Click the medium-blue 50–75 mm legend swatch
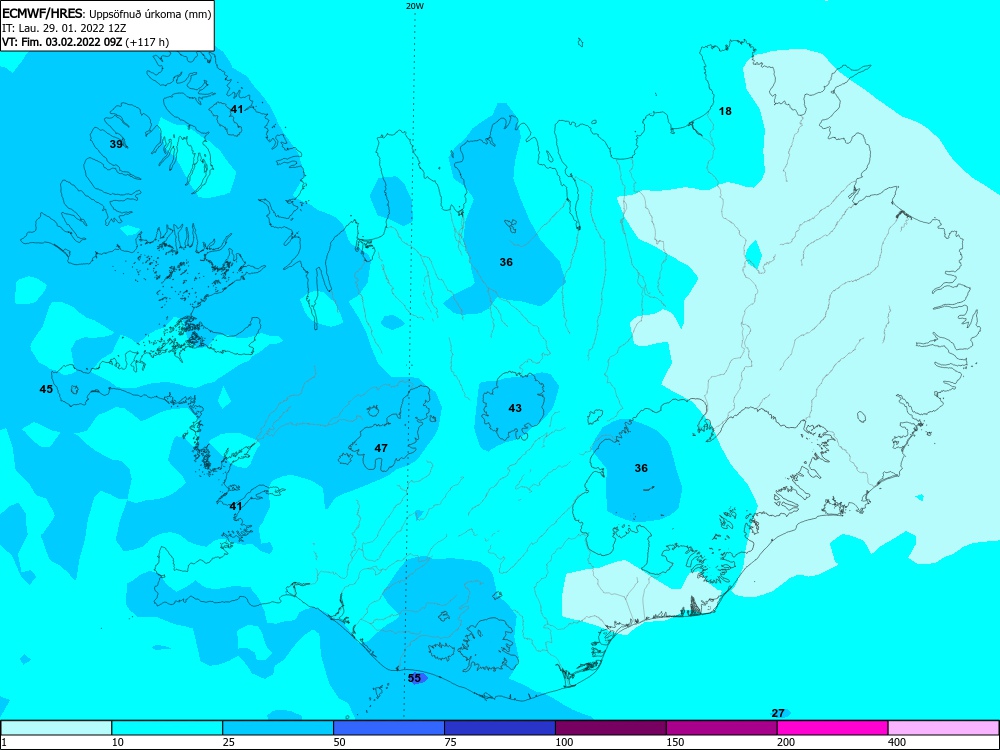The height and width of the screenshot is (750, 1000). pos(389,728)
